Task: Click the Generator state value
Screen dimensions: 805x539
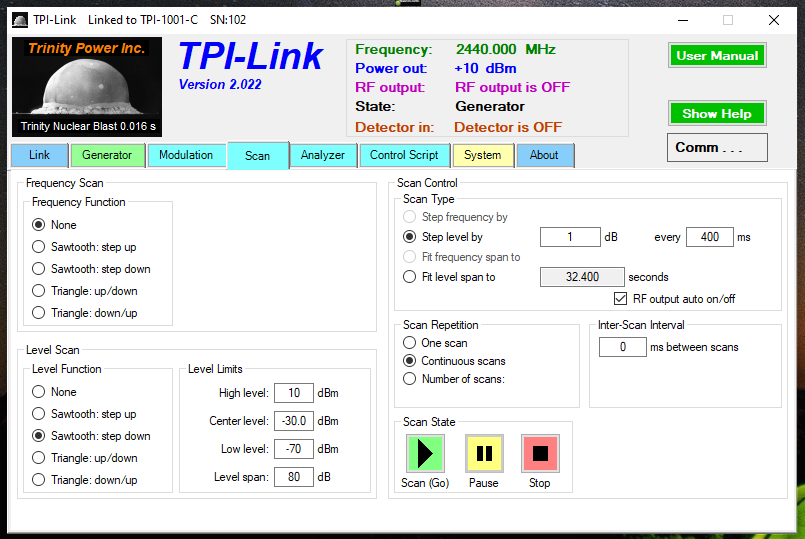Action: [490, 106]
